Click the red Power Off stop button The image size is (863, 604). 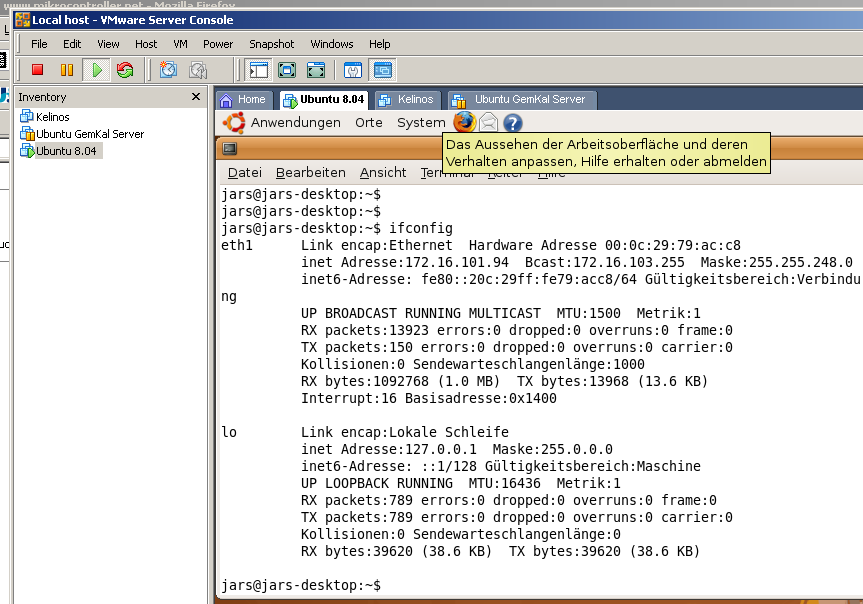pos(37,70)
